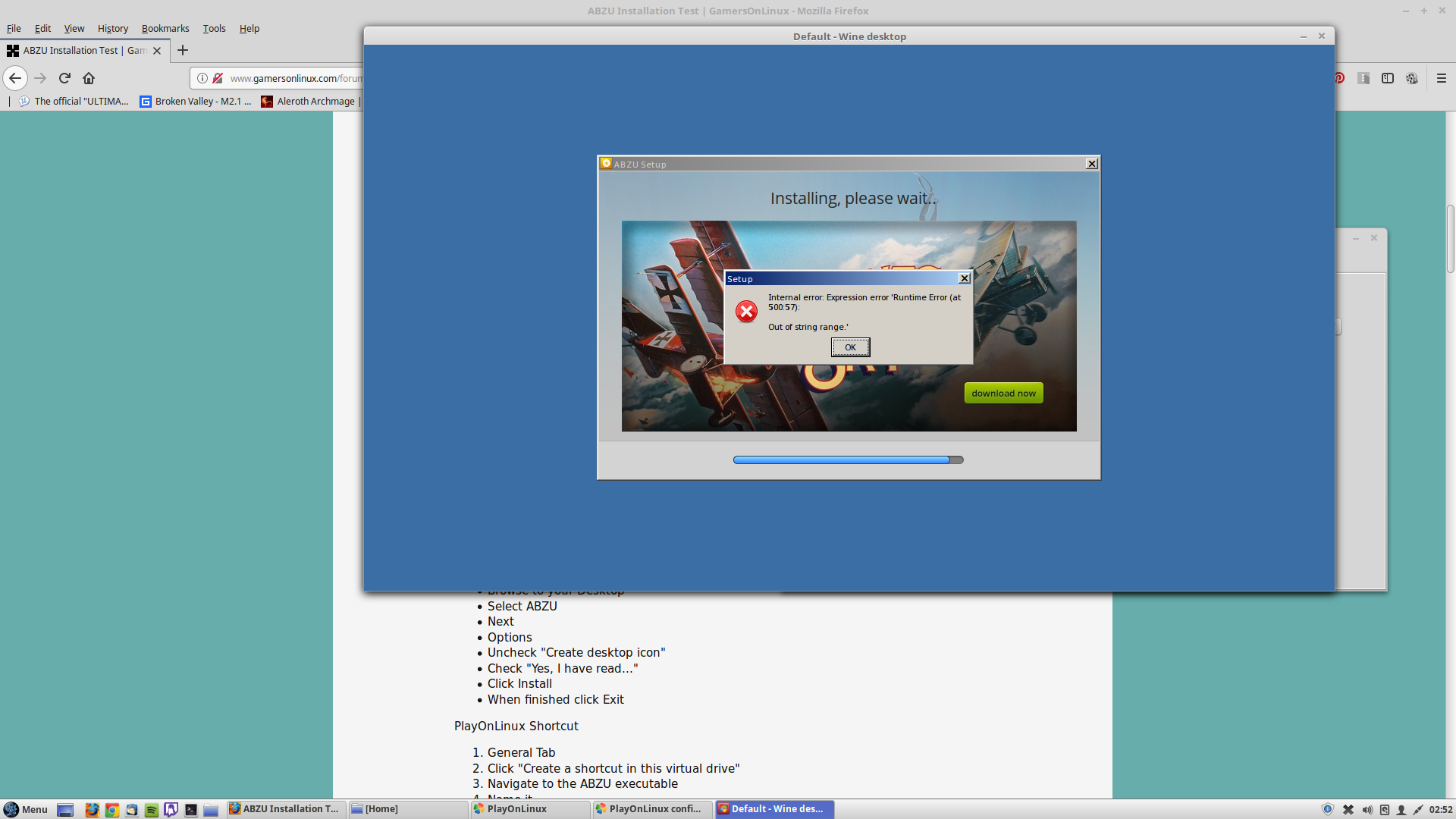Screen dimensions: 1456x819
Task: Open the Firefox File menu
Action: [14, 28]
